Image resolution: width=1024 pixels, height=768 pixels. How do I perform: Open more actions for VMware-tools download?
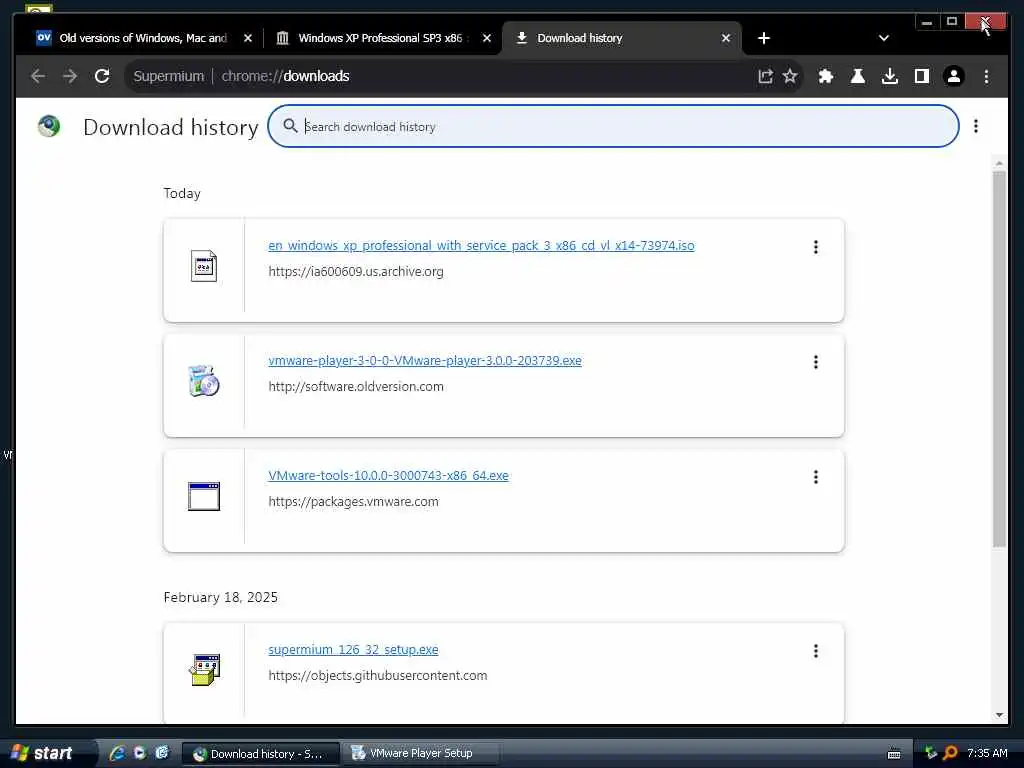point(816,477)
